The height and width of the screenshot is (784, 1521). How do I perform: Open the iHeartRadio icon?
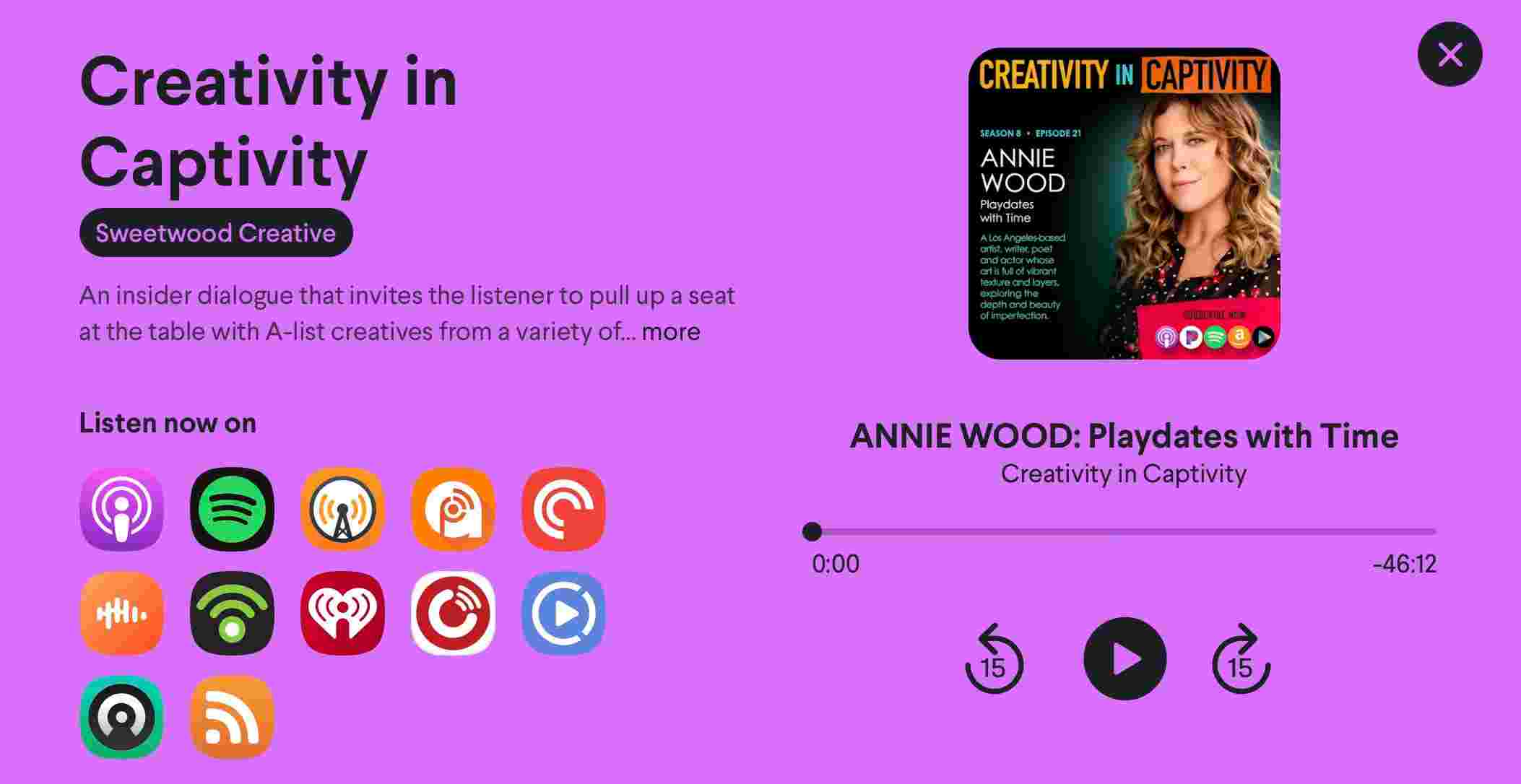[342, 613]
